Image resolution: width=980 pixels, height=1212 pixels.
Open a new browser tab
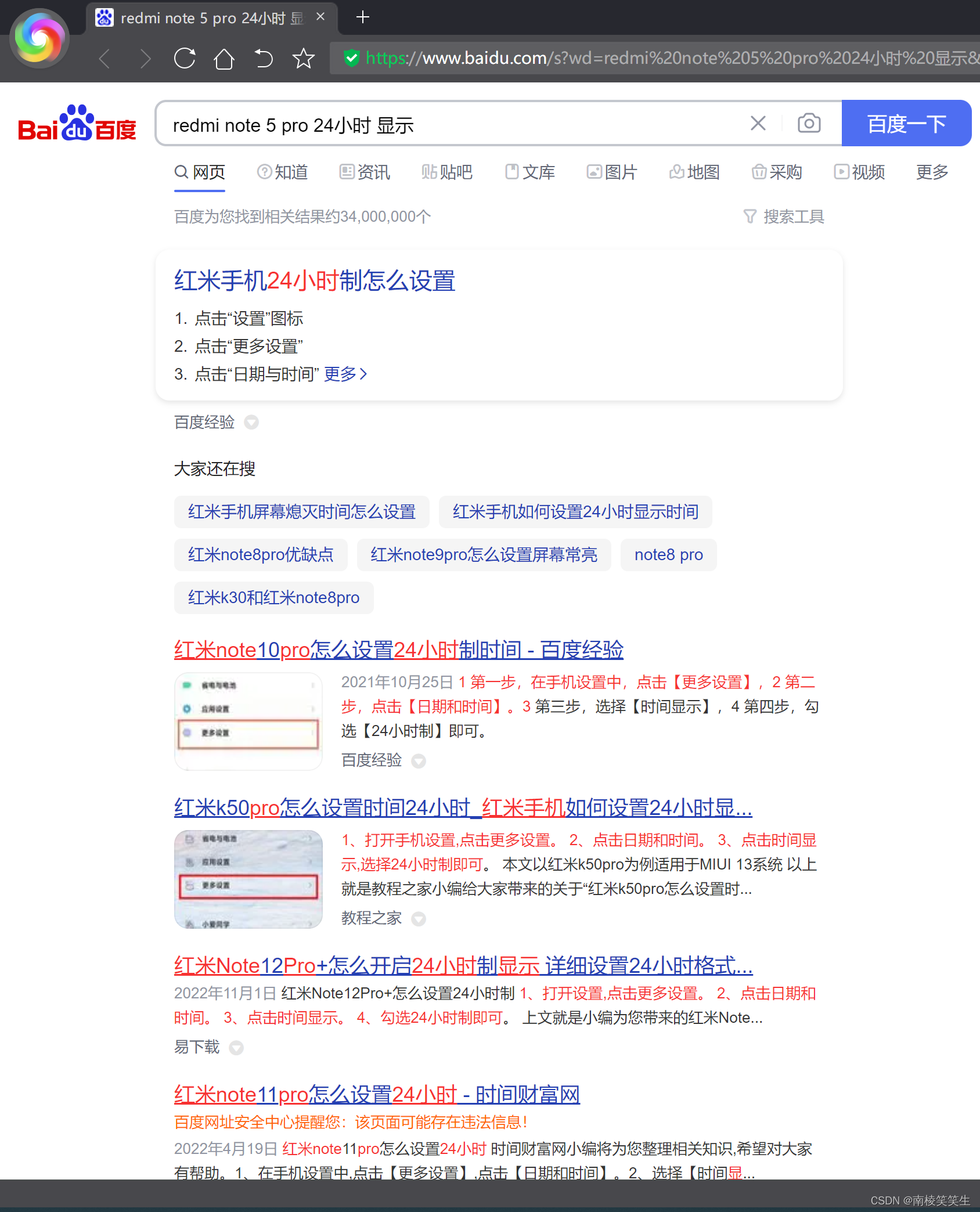(x=363, y=17)
